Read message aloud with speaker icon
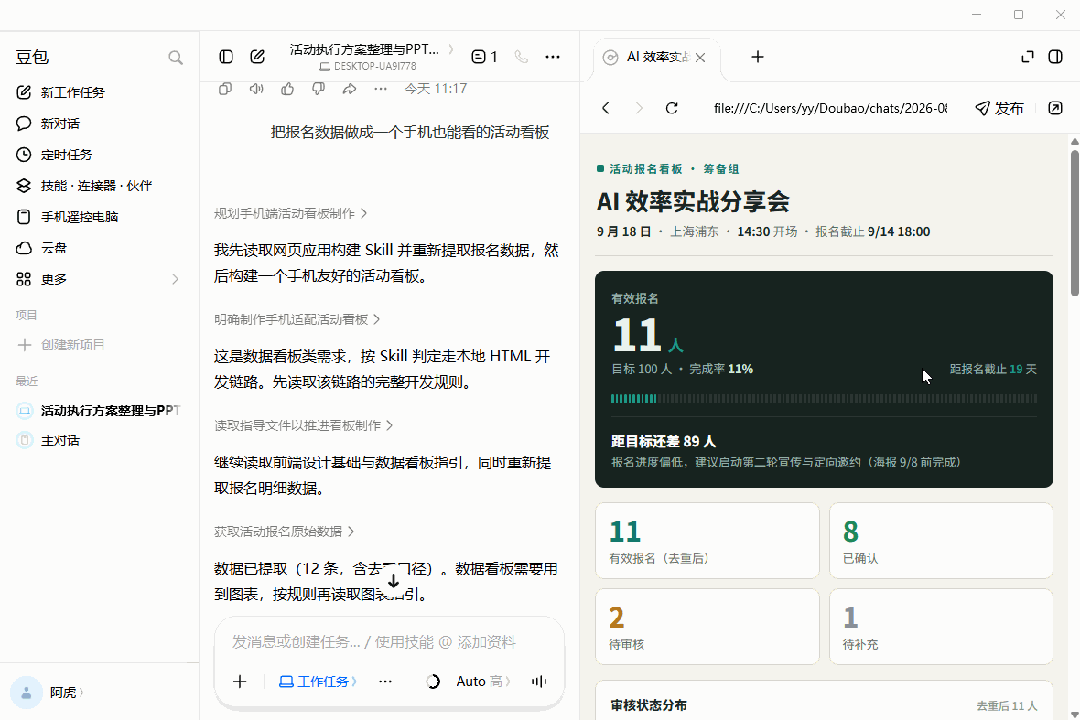Screen dimensions: 1080x720 coord(256,88)
